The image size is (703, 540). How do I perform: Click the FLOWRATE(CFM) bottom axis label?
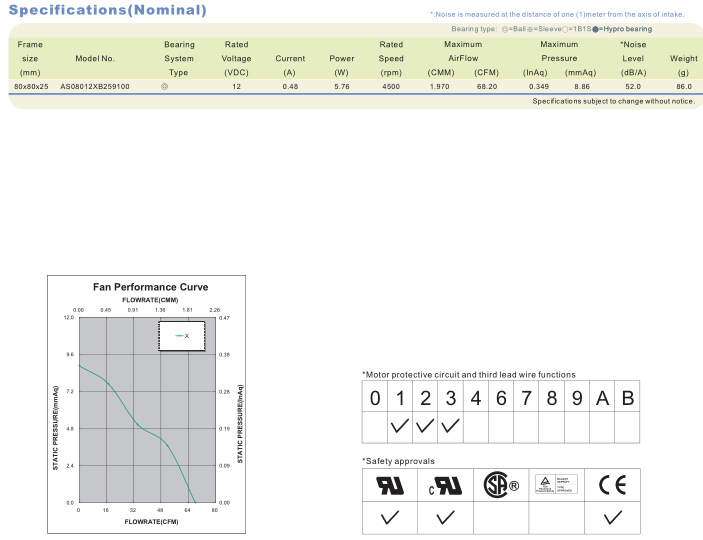click(x=152, y=522)
